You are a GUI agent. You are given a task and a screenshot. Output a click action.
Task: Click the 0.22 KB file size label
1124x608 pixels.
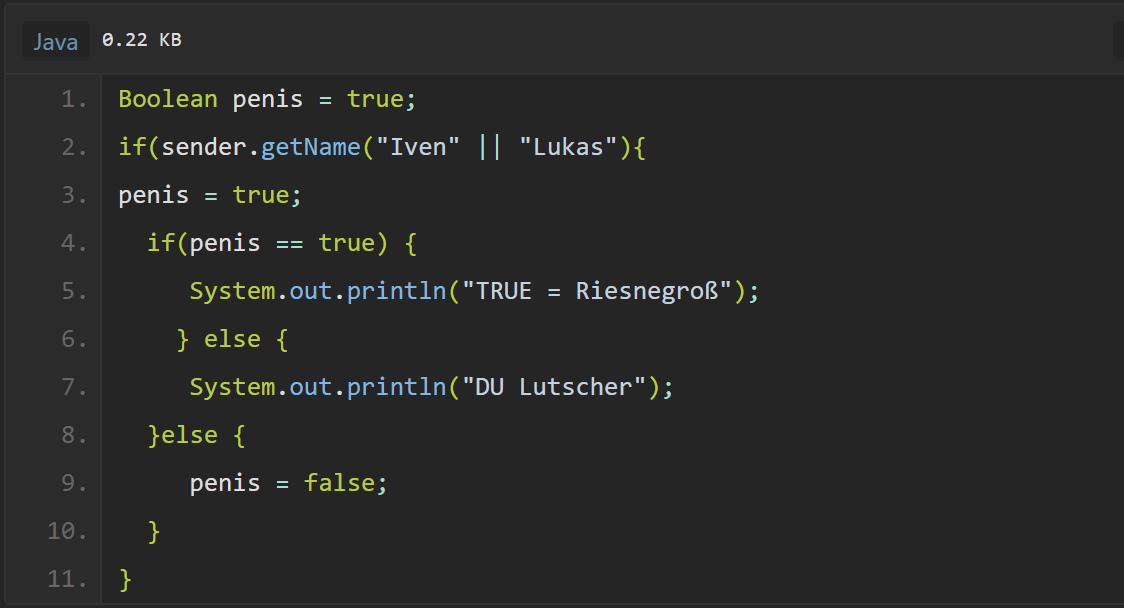pyautogui.click(x=141, y=41)
